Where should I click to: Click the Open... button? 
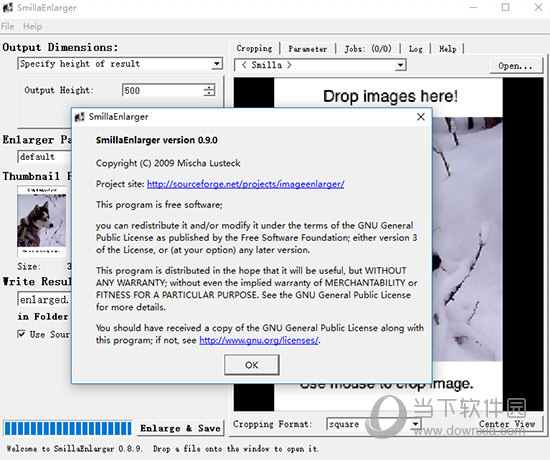pyautogui.click(x=515, y=66)
